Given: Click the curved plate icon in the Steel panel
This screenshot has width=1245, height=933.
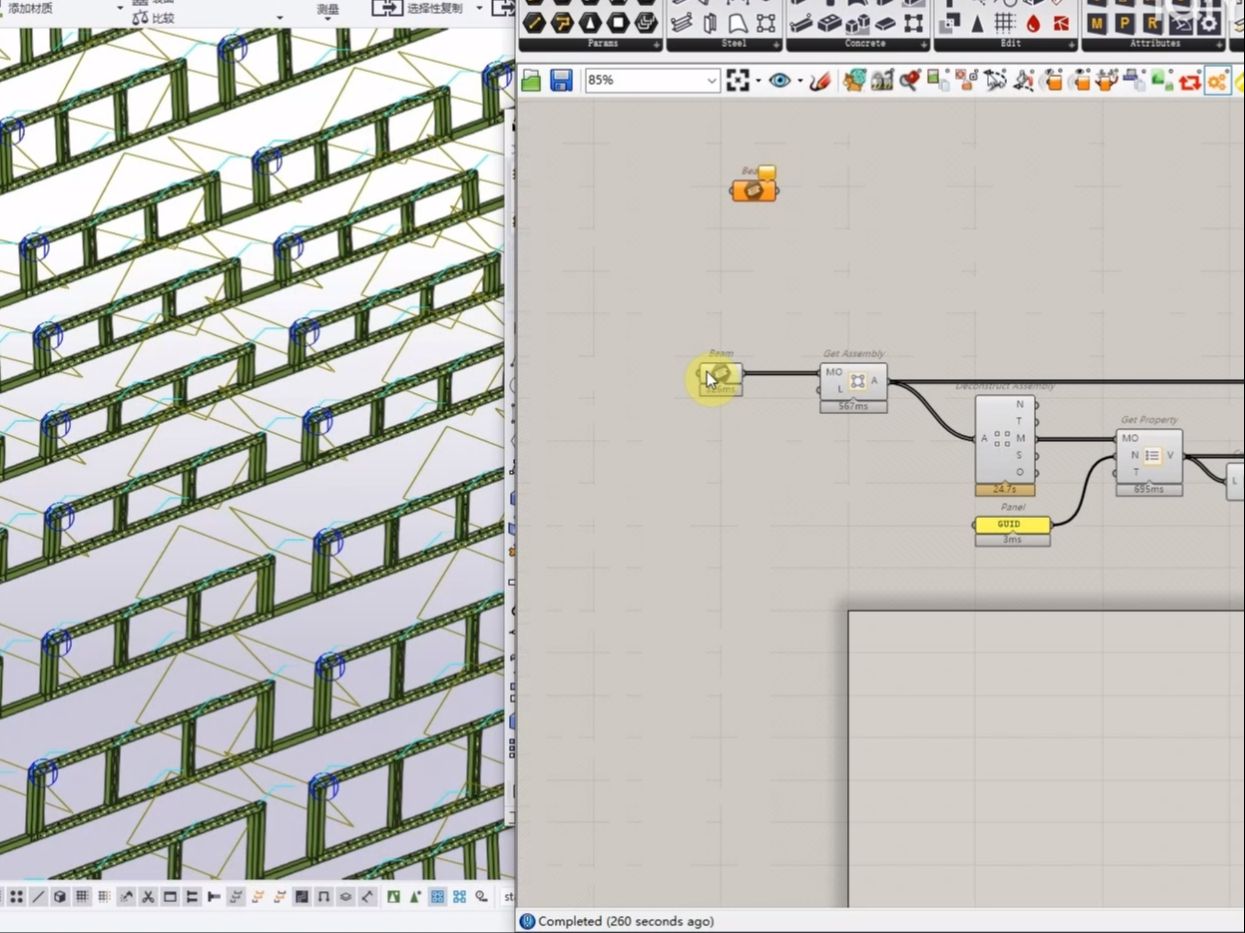Looking at the screenshot, I should pos(737,23).
